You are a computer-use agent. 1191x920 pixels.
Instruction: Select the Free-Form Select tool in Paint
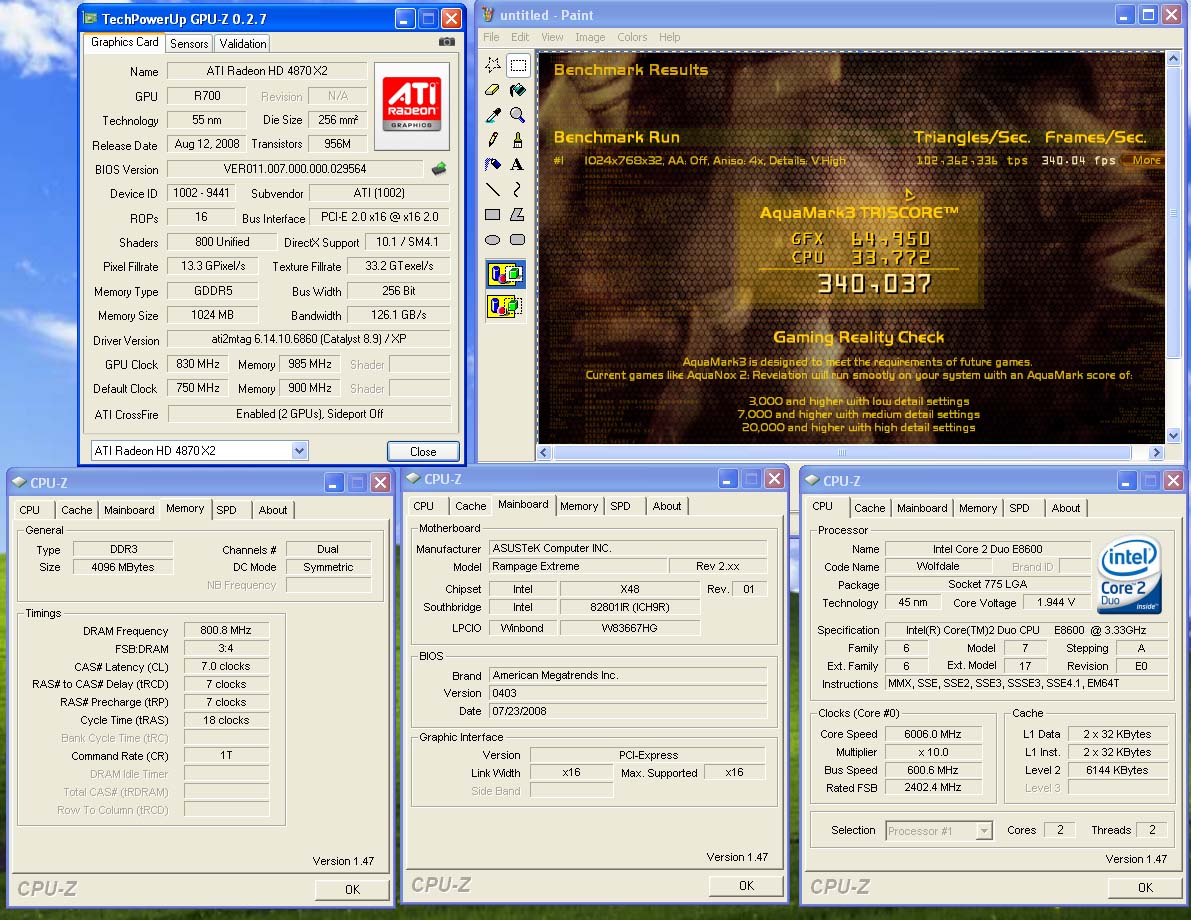coord(492,65)
